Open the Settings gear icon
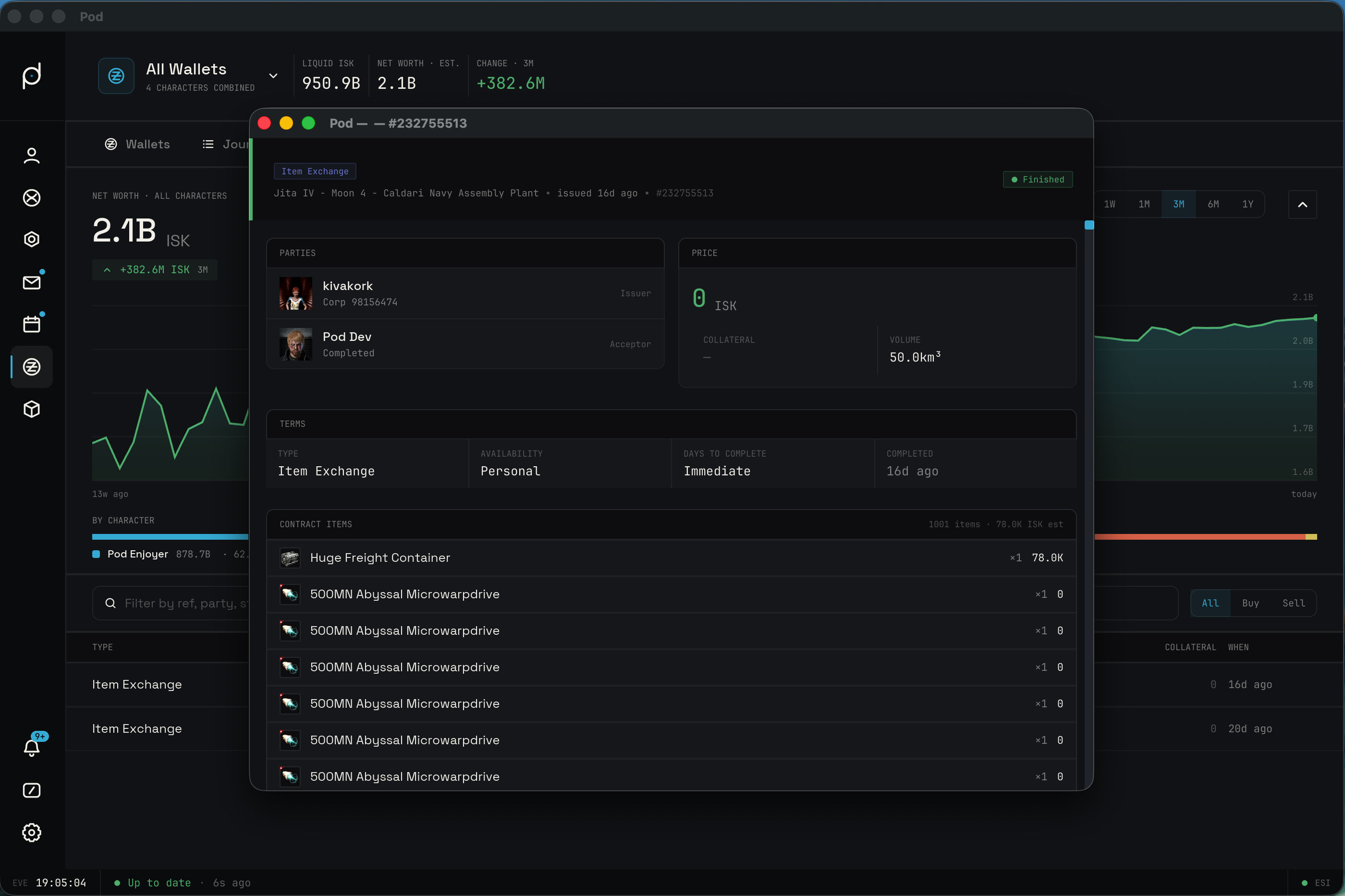 tap(31, 833)
